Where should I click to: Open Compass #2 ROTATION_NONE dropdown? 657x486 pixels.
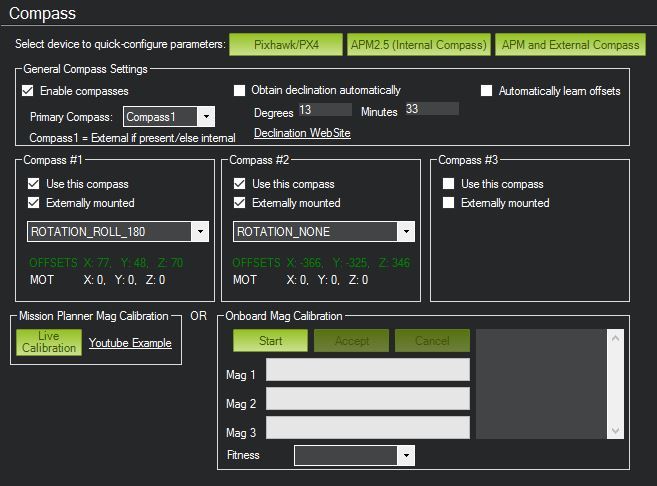(324, 232)
